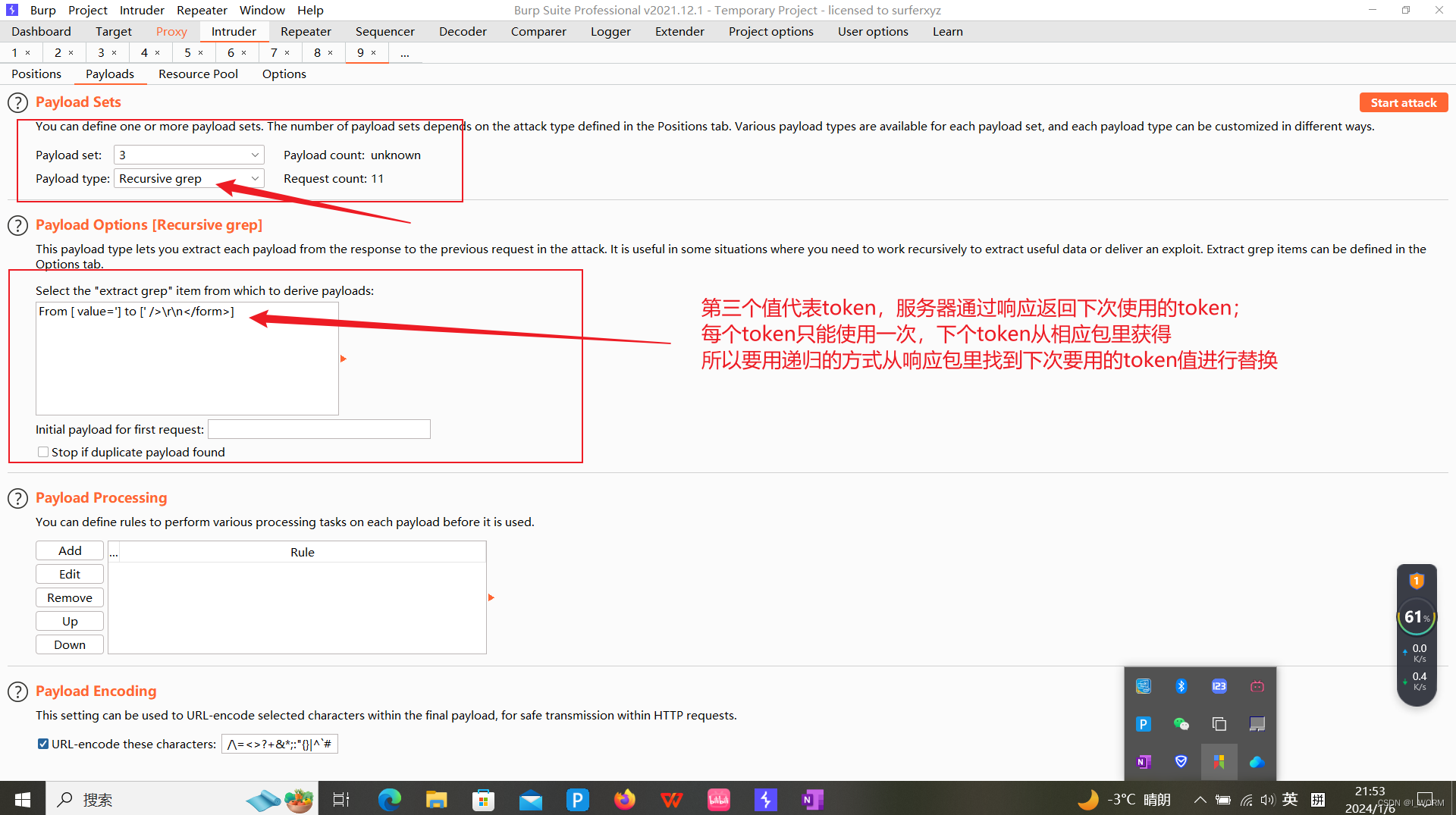
Task: Click initial payload for first request field
Action: coord(319,429)
